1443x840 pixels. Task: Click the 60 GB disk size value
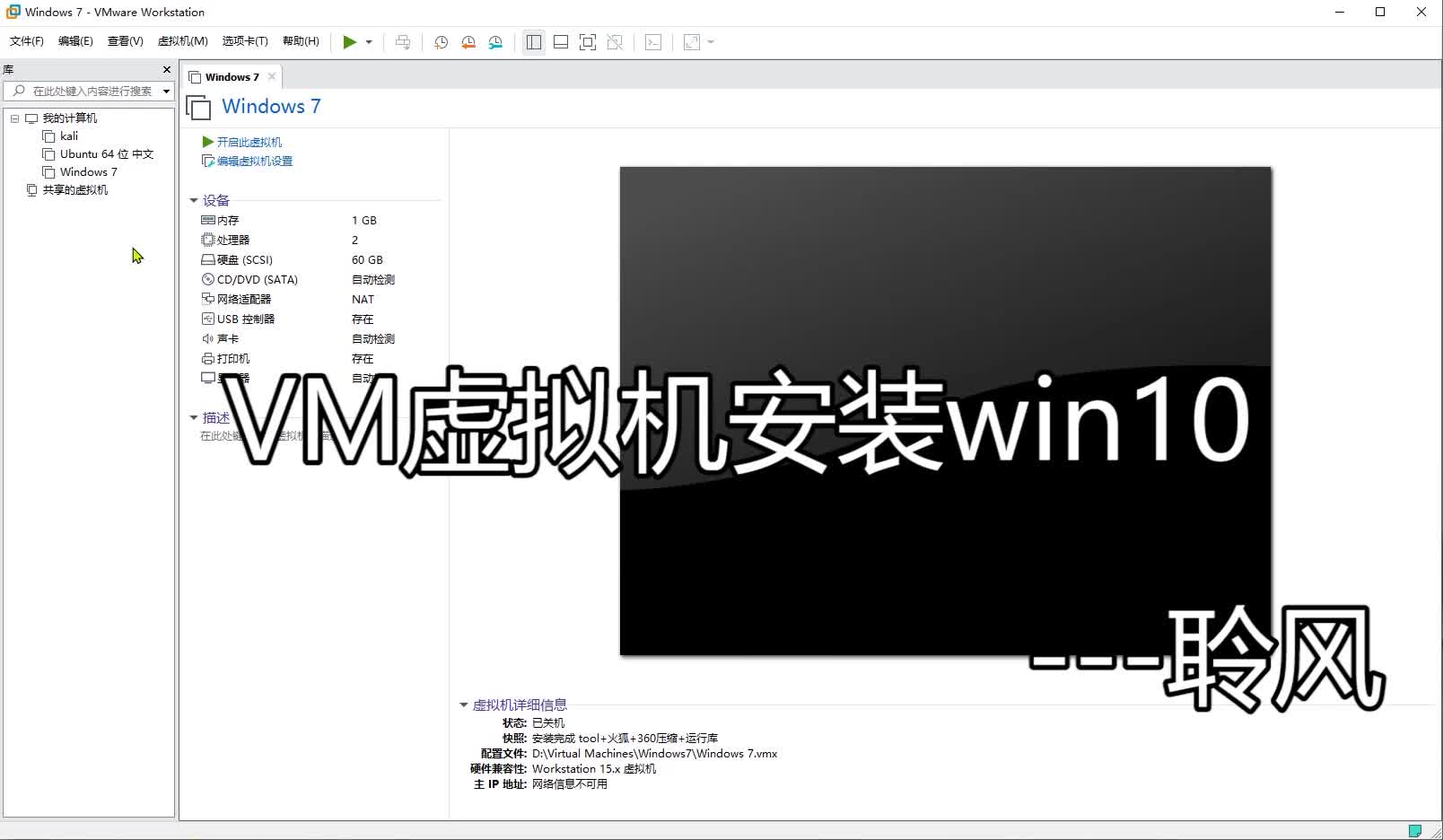(367, 260)
